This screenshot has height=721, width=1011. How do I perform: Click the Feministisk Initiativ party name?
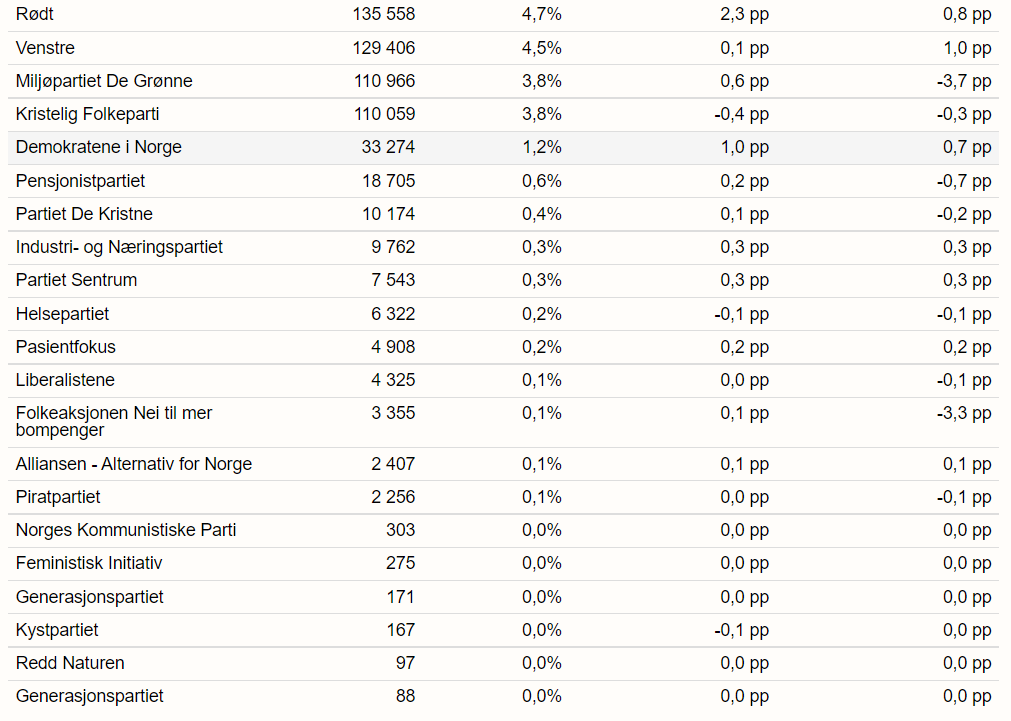[x=89, y=563]
